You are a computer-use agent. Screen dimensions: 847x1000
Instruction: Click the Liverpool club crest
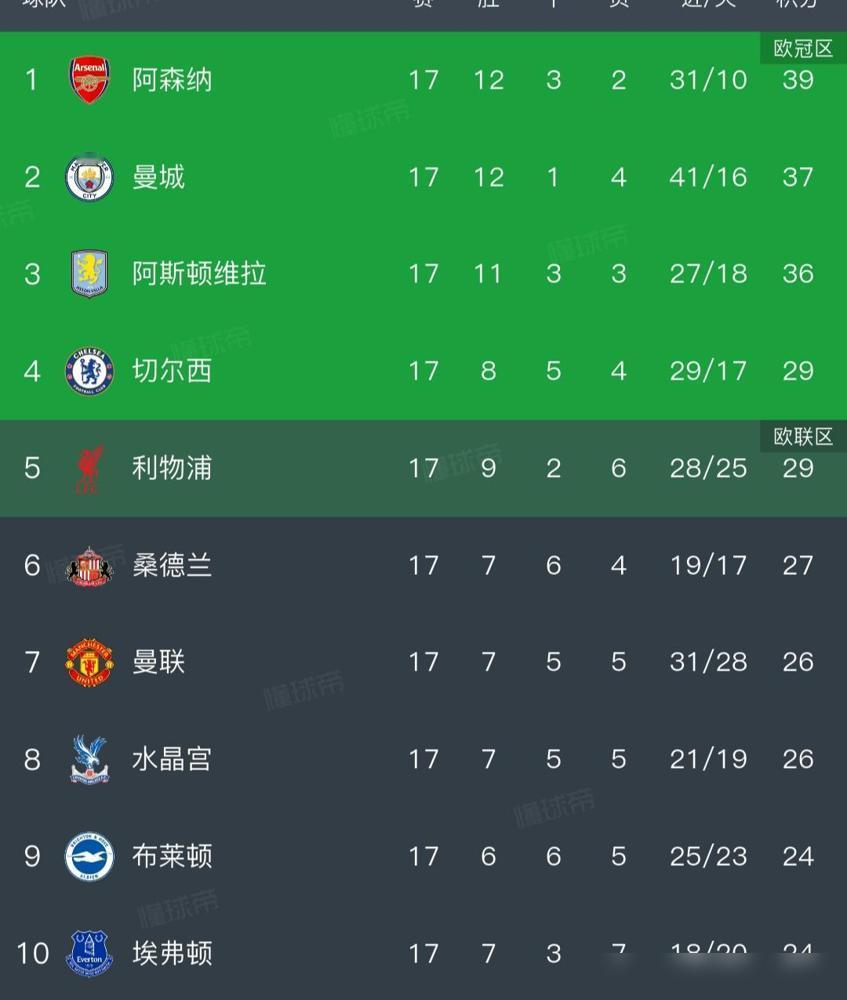coord(88,467)
